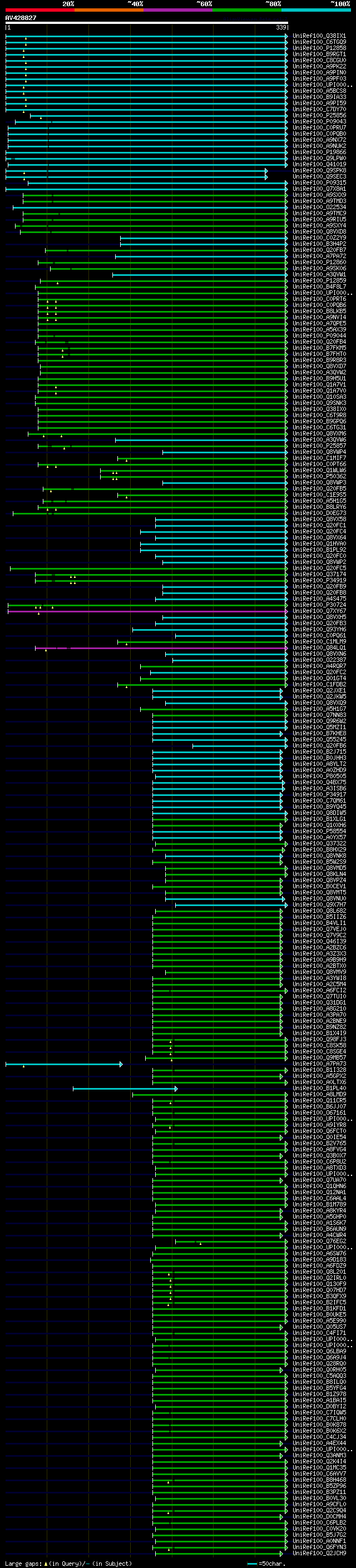The image size is (356, 1568).
Task: Open hit UniRef100_A5BCS8
Action: click(319, 91)
